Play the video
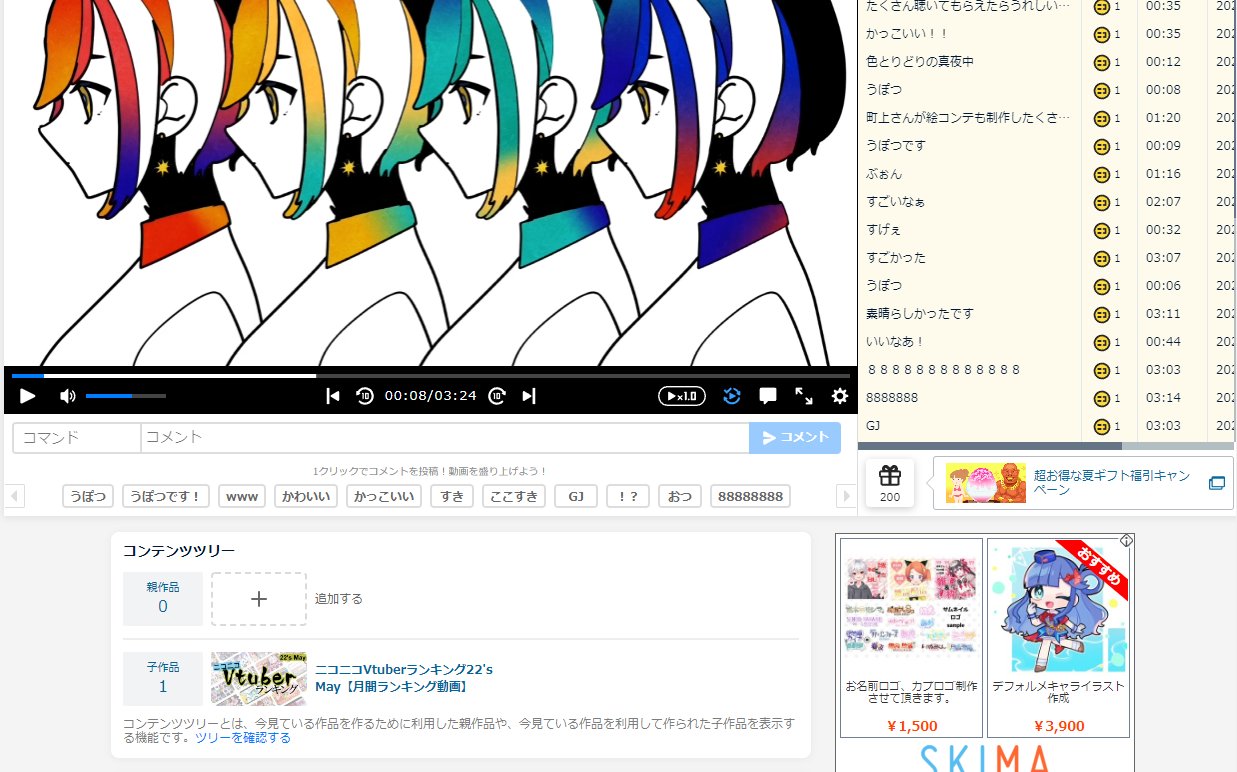 click(27, 396)
